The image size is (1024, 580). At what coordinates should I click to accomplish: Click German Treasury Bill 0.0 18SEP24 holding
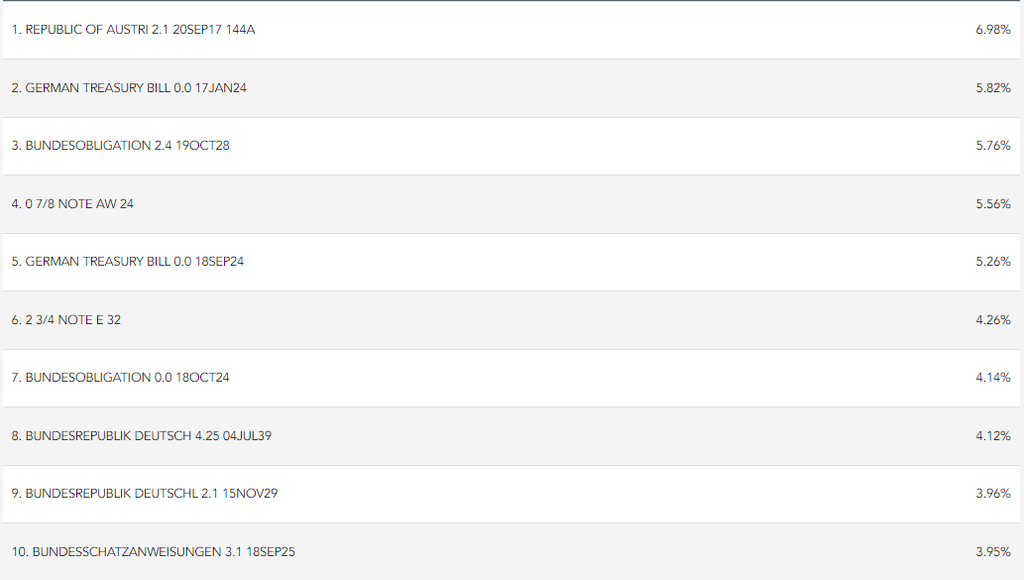[128, 262]
